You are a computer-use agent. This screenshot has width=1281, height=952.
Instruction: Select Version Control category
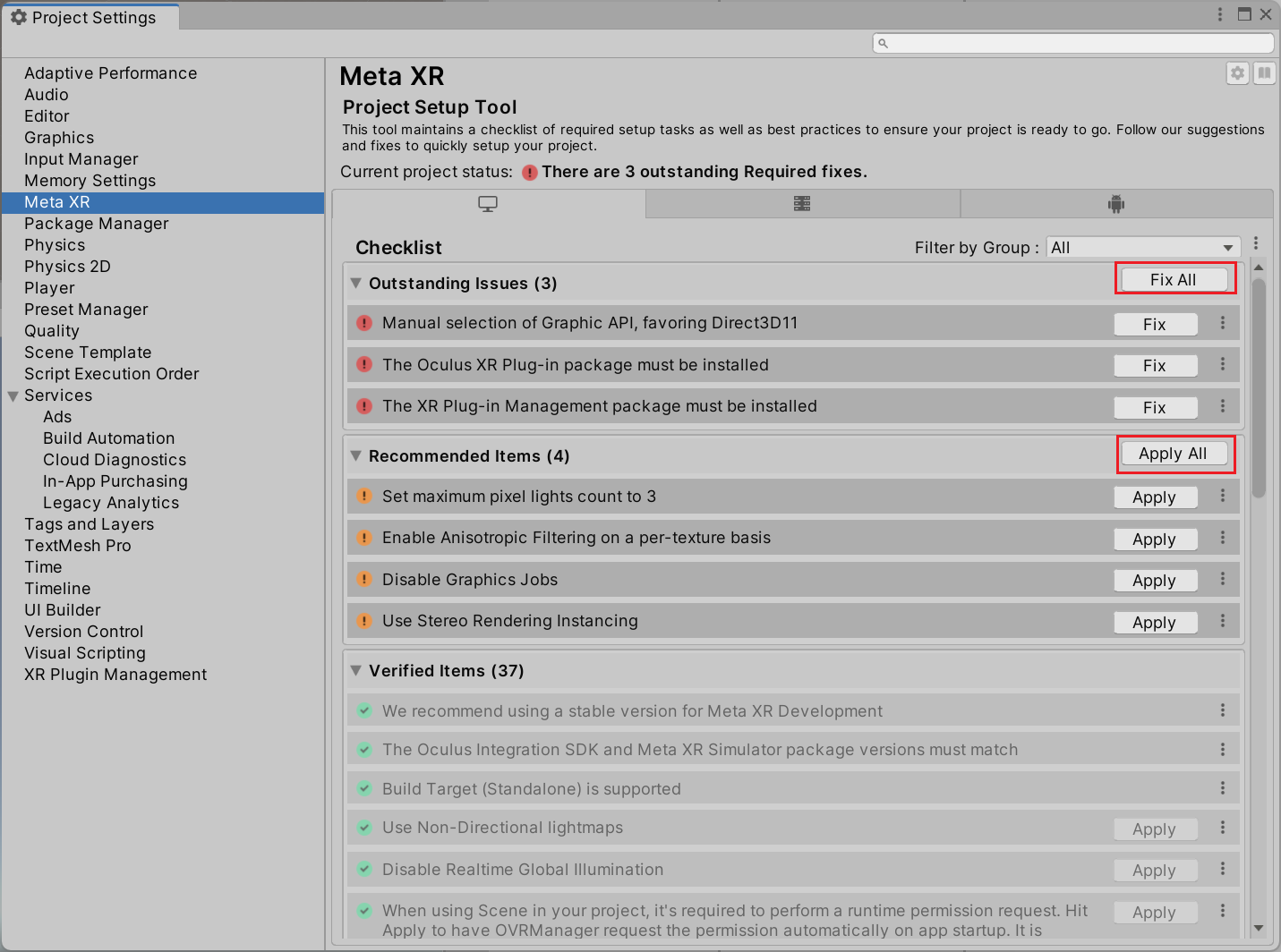click(84, 632)
